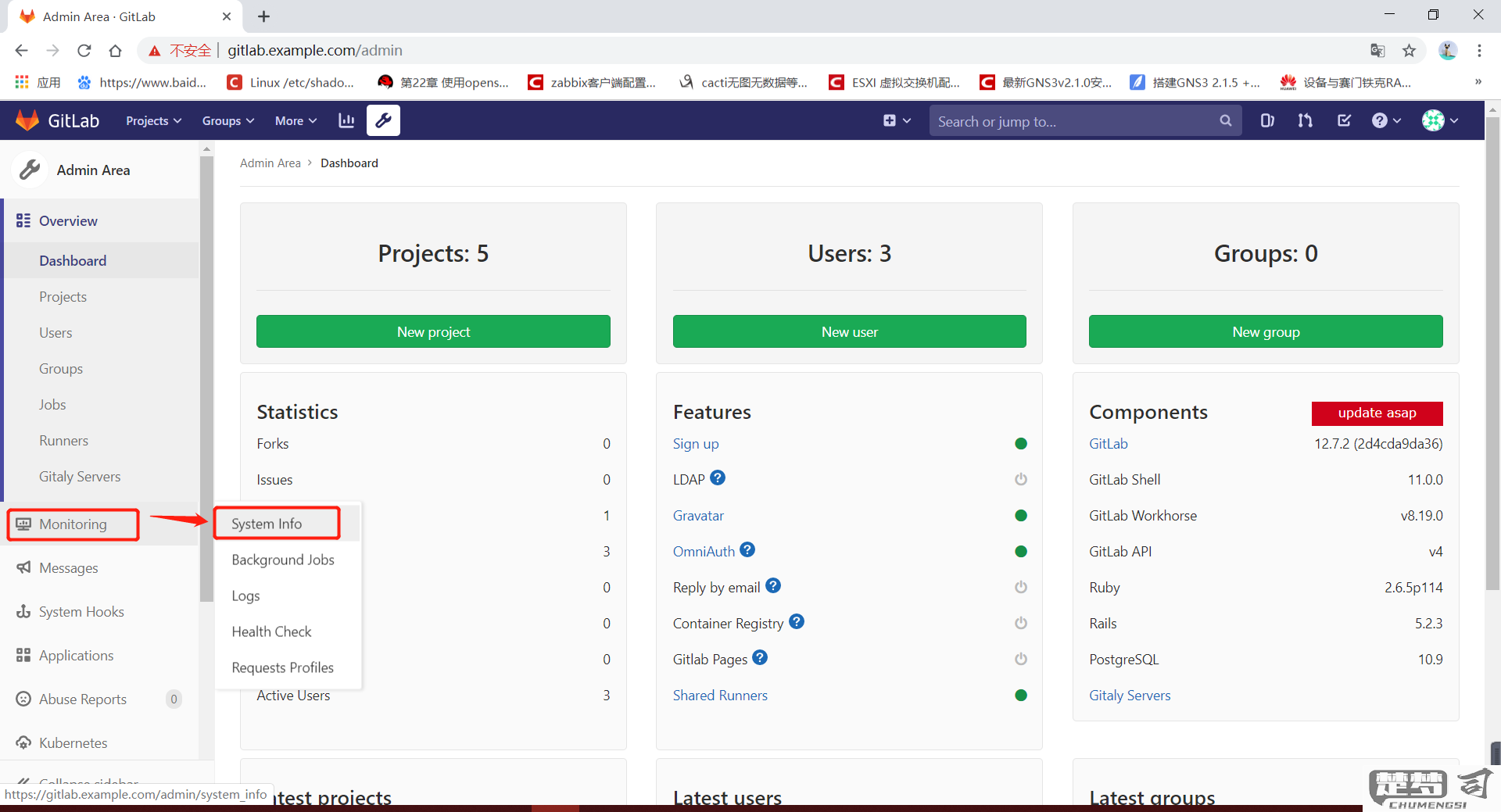Open the Gravatar feature link
The width and height of the screenshot is (1501, 812).
tap(698, 516)
